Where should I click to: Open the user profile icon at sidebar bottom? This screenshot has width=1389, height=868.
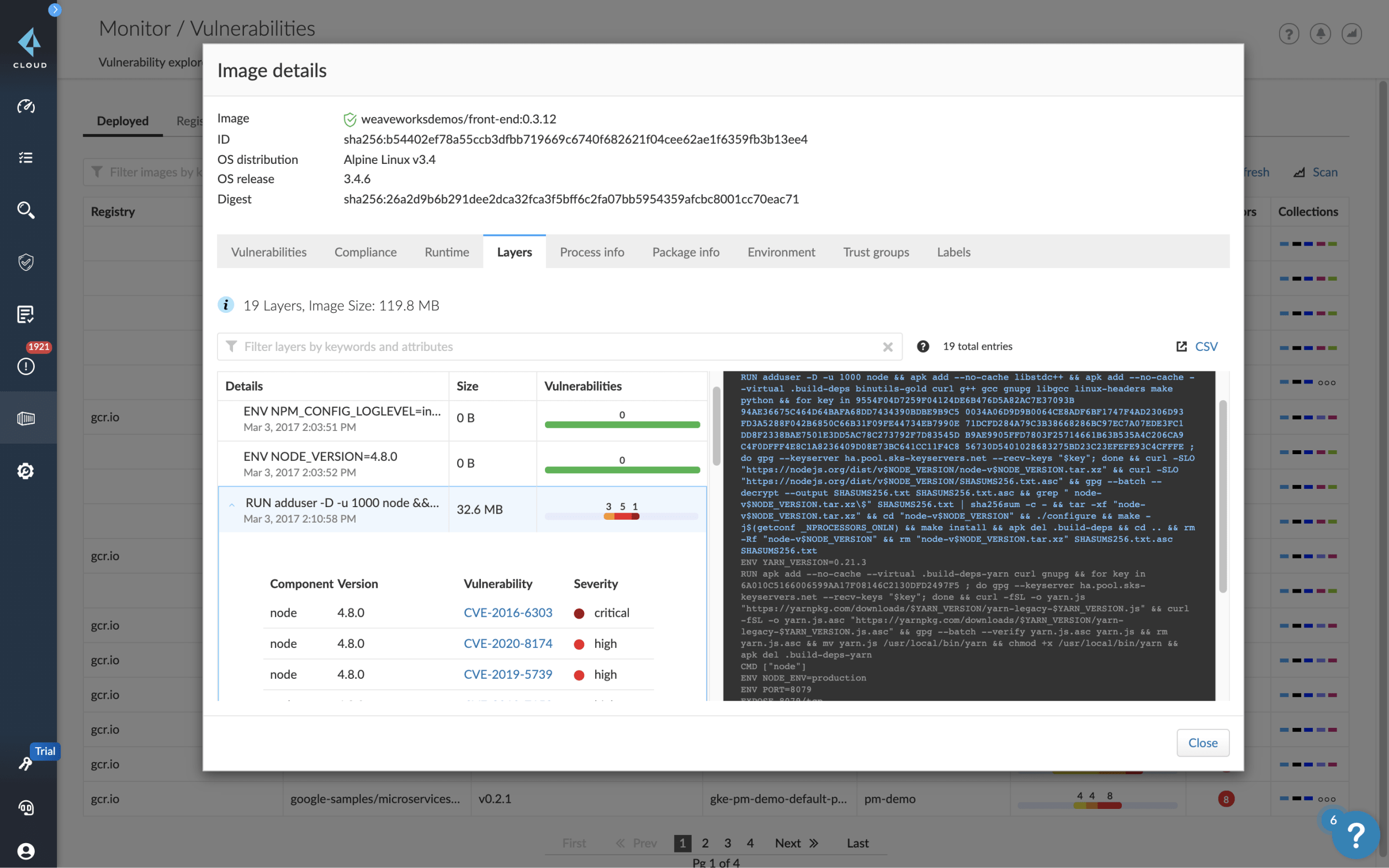pyautogui.click(x=26, y=851)
